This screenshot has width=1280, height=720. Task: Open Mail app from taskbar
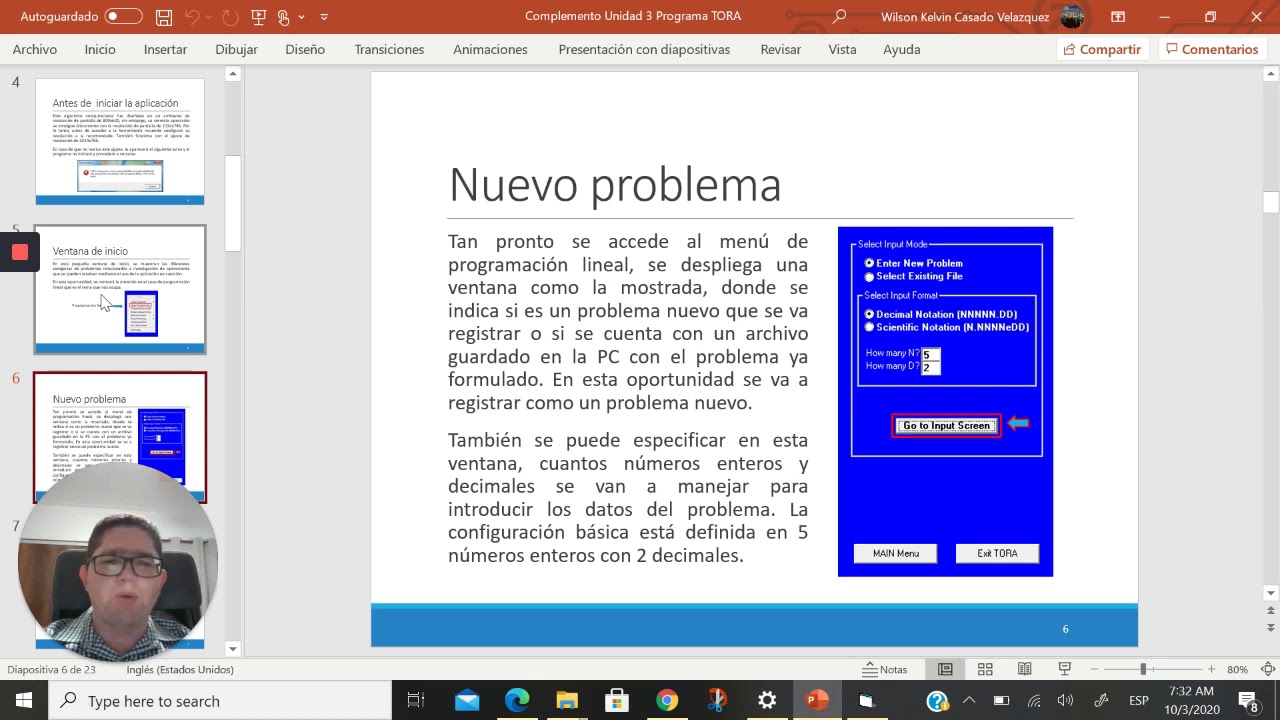pos(467,700)
